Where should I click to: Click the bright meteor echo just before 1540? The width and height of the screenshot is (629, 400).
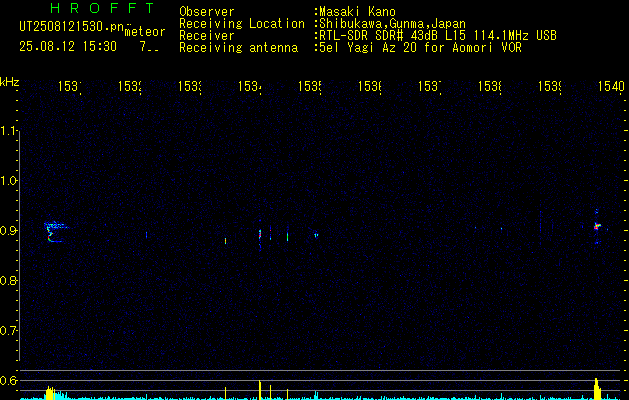[x=597, y=226]
